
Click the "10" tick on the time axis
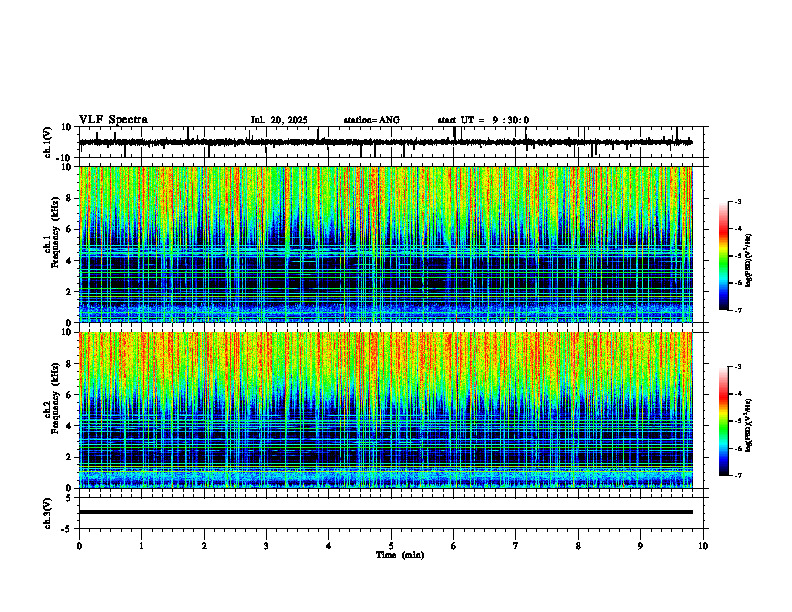point(703,546)
